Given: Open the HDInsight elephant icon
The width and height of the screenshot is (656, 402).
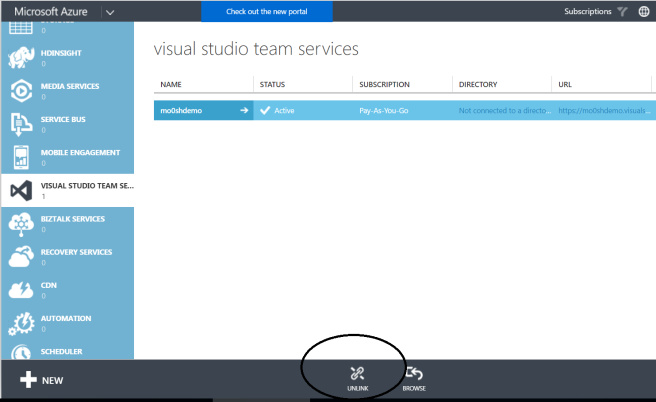Looking at the screenshot, I should [x=21, y=57].
